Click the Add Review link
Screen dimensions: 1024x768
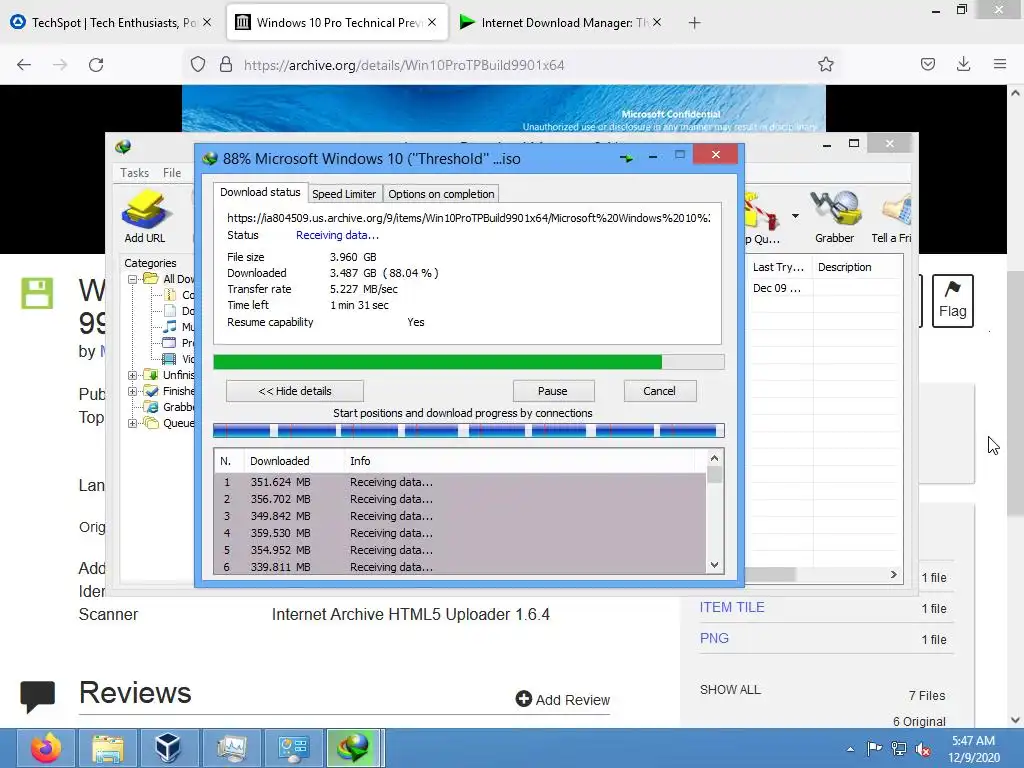point(563,699)
